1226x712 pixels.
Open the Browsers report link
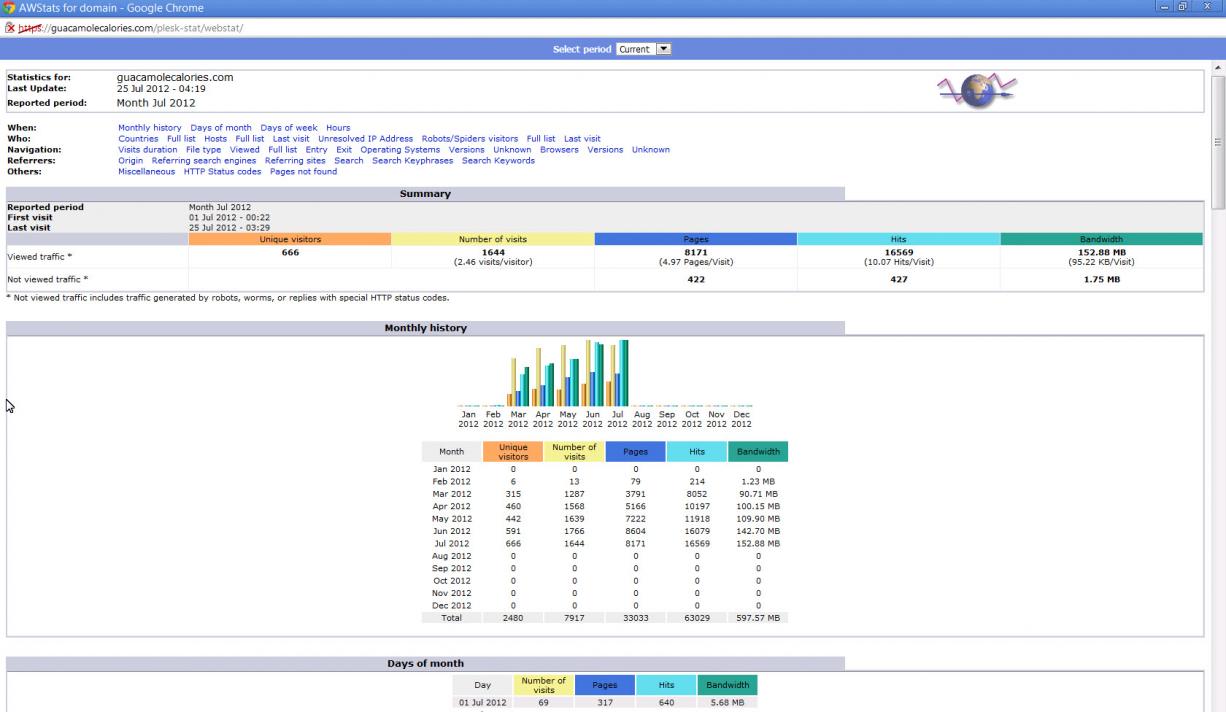(559, 150)
